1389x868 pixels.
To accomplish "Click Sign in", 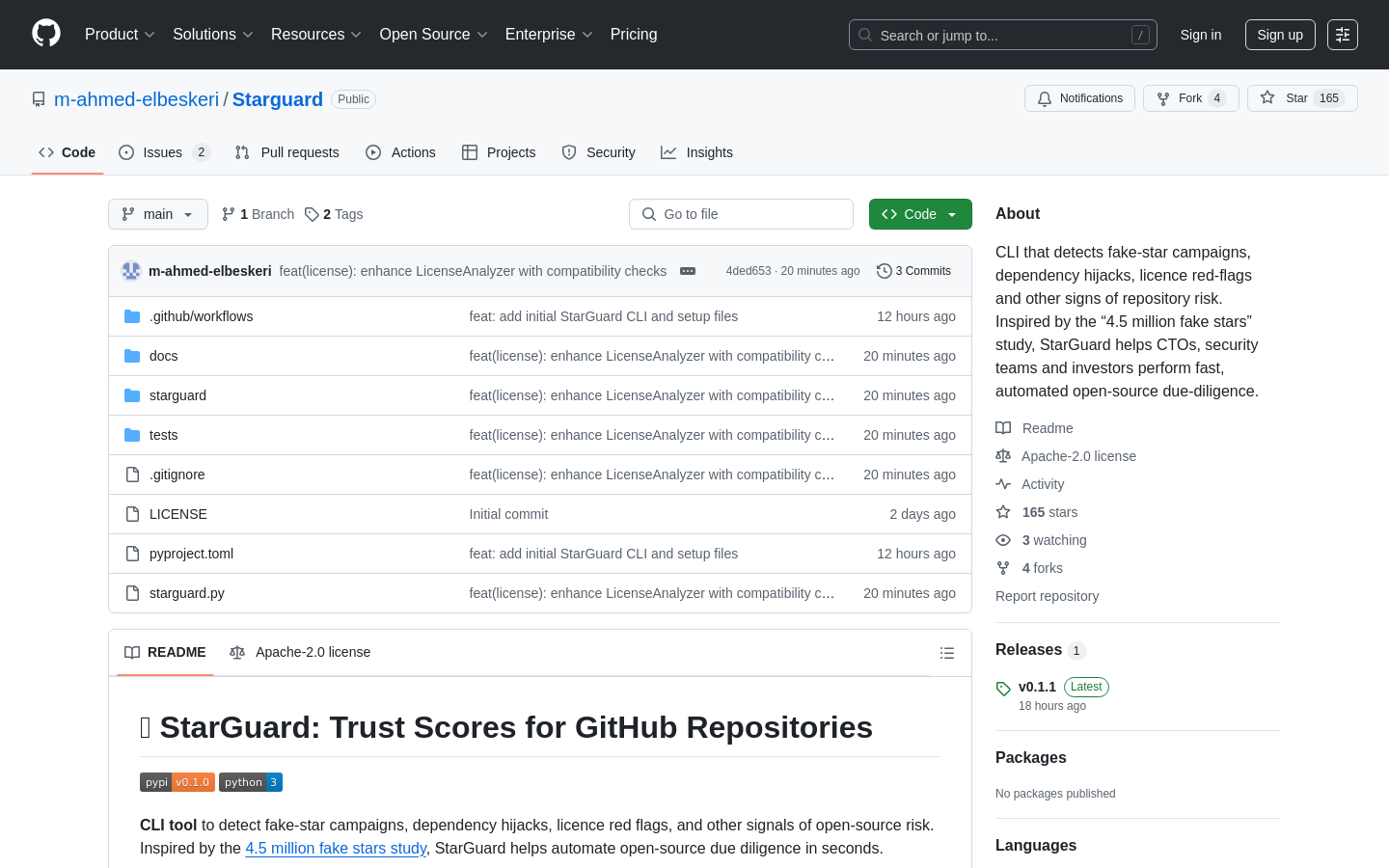I will [x=1201, y=35].
